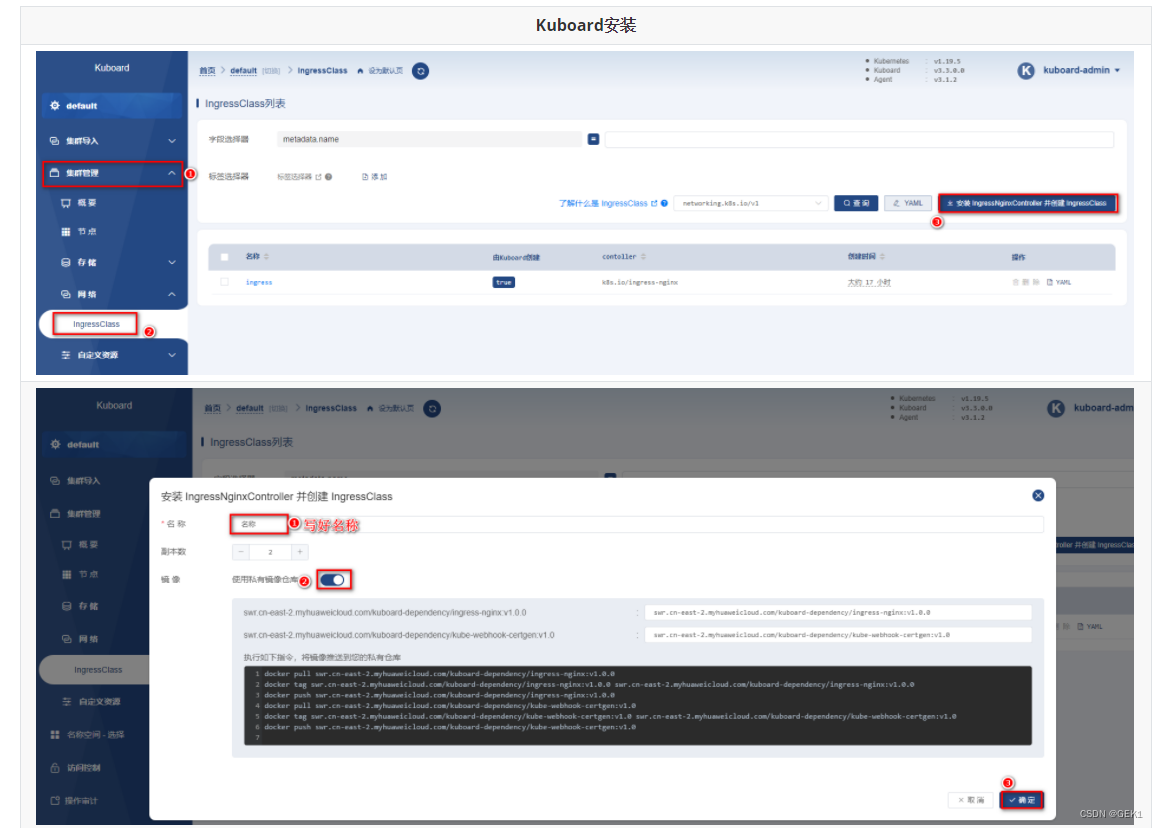Click the 创建时间 column sort arrows

883,256
